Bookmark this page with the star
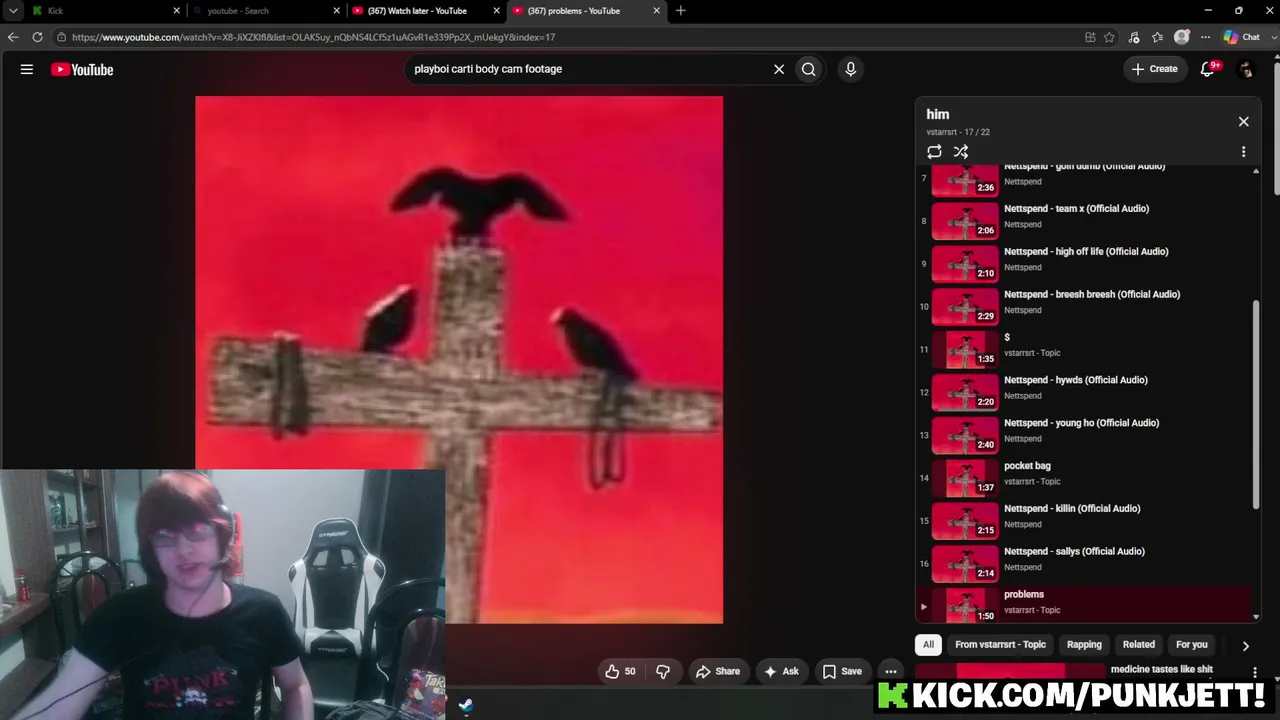Viewport: 1280px width, 720px height. tap(1109, 37)
